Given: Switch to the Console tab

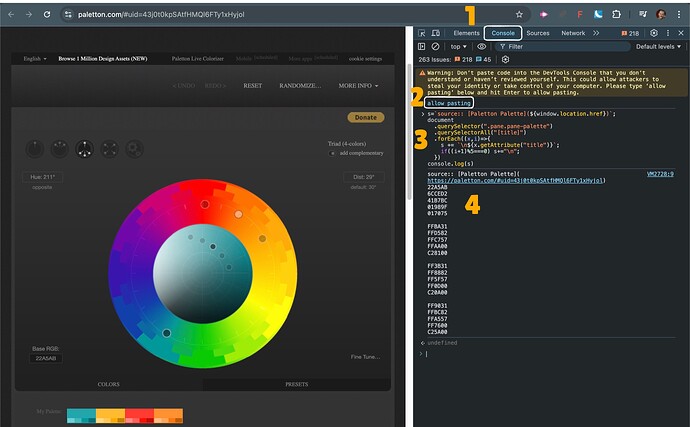Looking at the screenshot, I should coord(503,33).
